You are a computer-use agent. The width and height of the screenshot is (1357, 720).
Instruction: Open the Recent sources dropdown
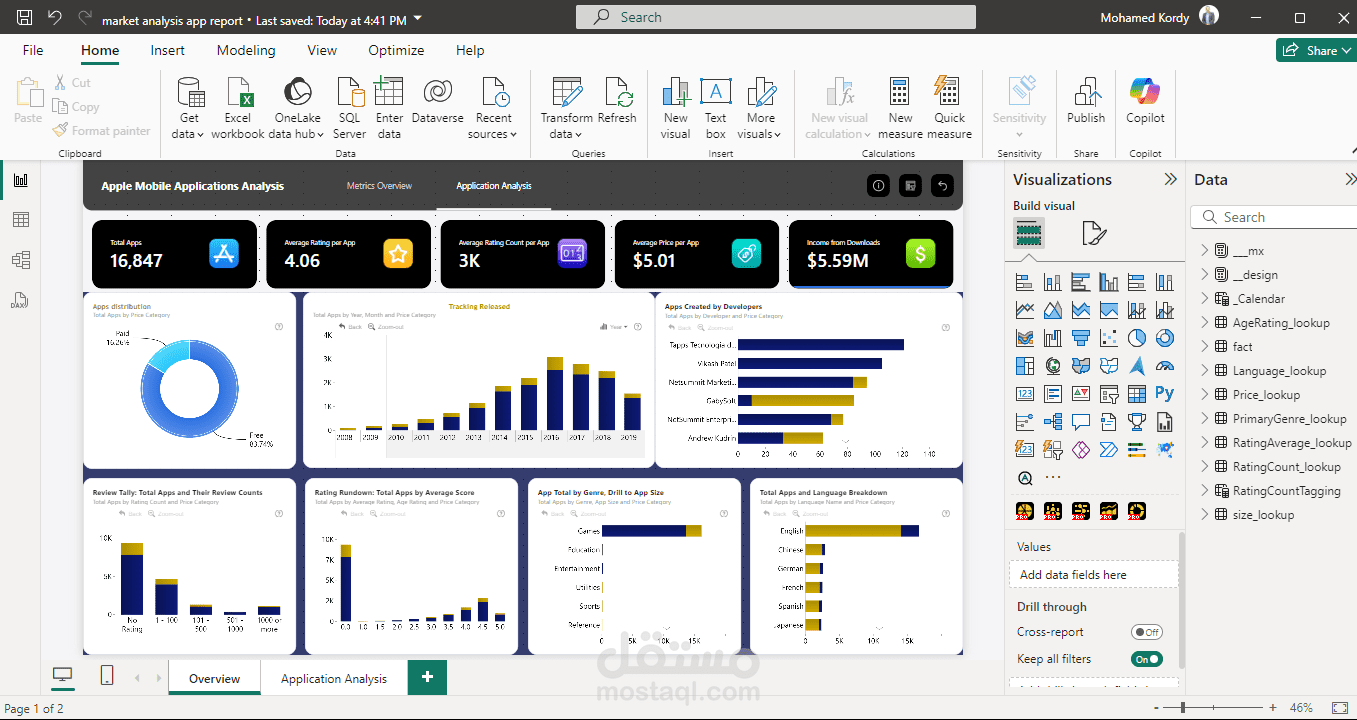pyautogui.click(x=493, y=108)
